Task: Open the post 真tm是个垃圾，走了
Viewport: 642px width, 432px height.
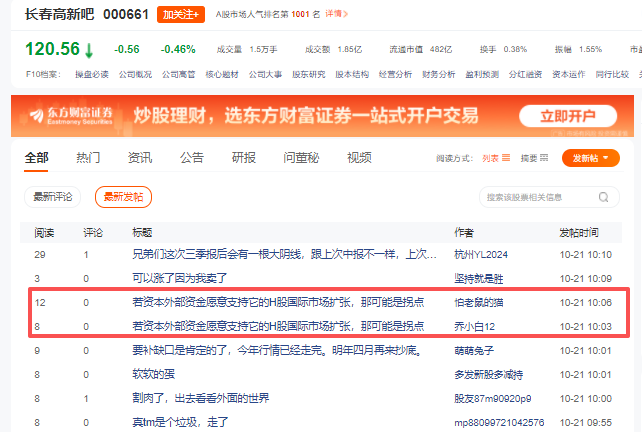Action: tap(180, 422)
